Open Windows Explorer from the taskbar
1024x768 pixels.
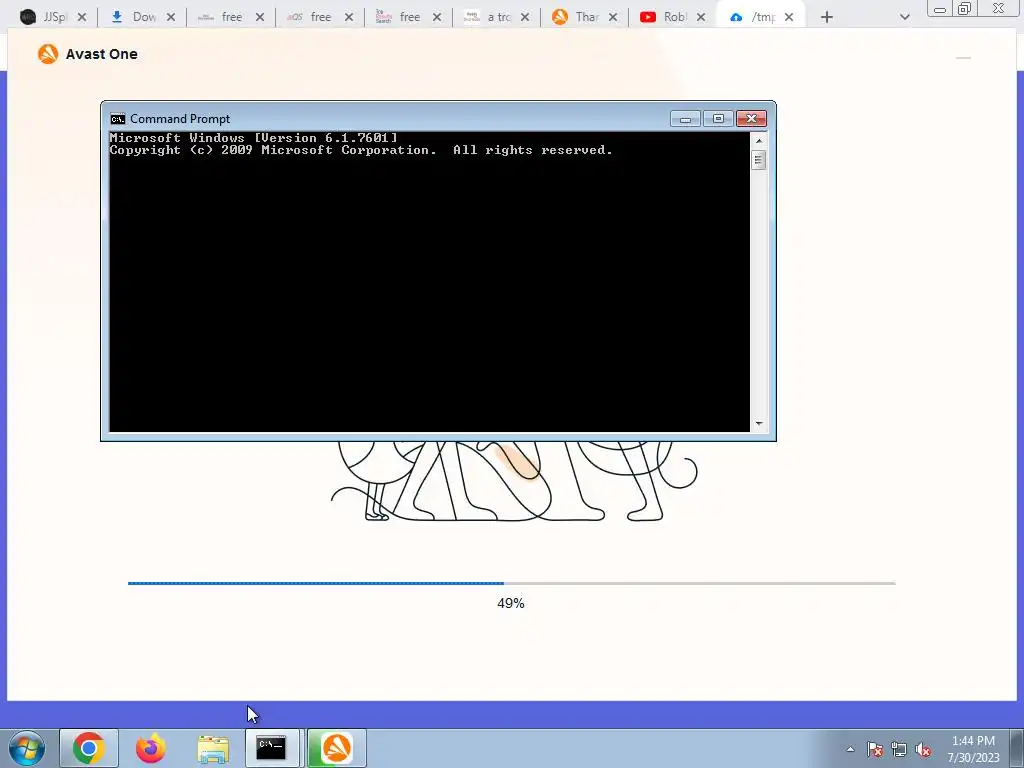[x=213, y=748]
